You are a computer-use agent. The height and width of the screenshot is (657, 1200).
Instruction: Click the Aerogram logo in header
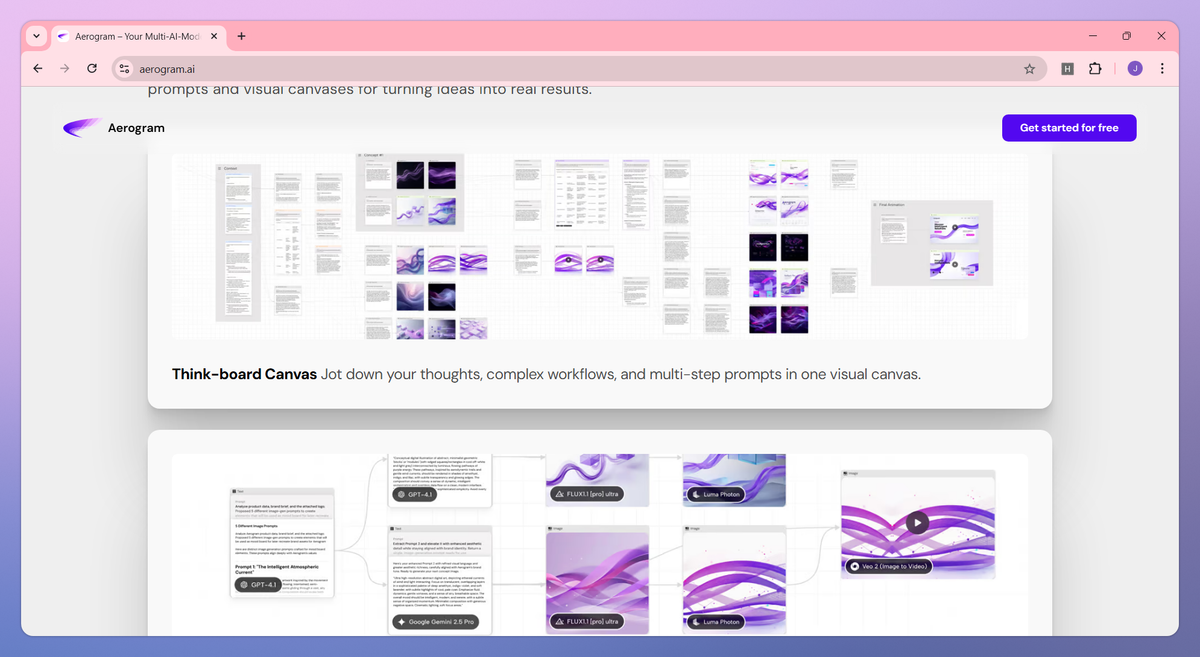(113, 128)
